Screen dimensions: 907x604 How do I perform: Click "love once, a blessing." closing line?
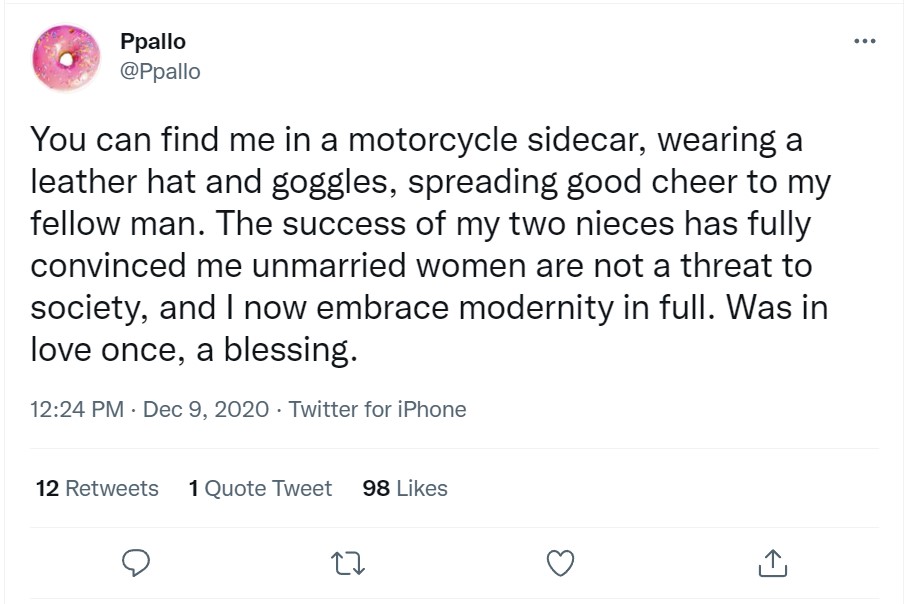click(x=194, y=352)
